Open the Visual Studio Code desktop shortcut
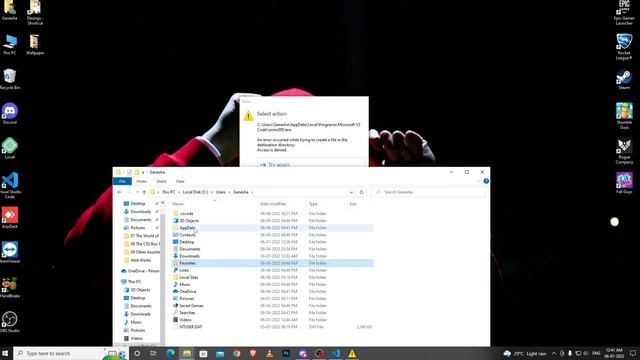 coord(10,185)
